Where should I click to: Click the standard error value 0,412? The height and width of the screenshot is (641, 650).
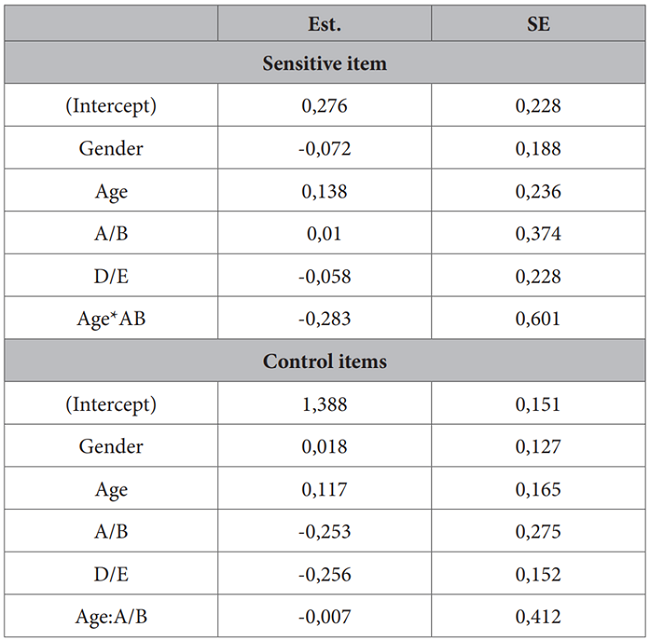click(x=538, y=616)
